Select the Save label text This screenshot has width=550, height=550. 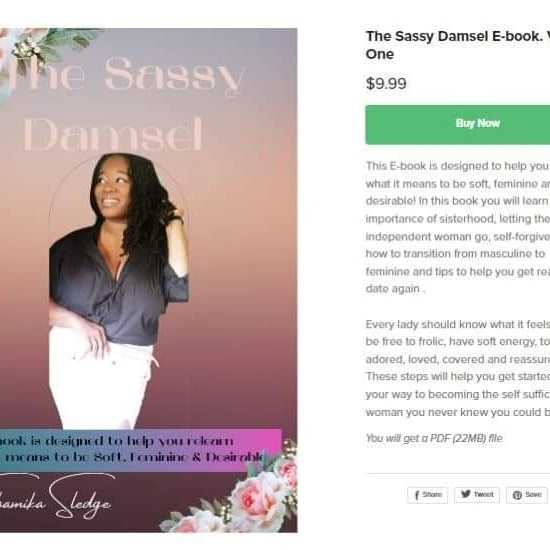(533, 494)
